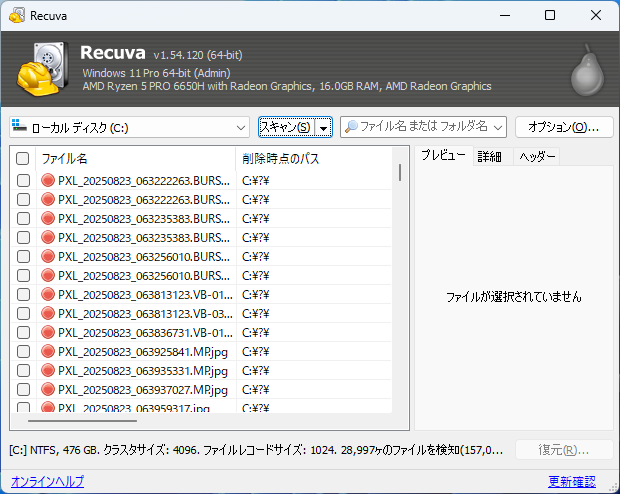Click red status icon of PXL_20250823_063937027.MP.jpg

48,389
